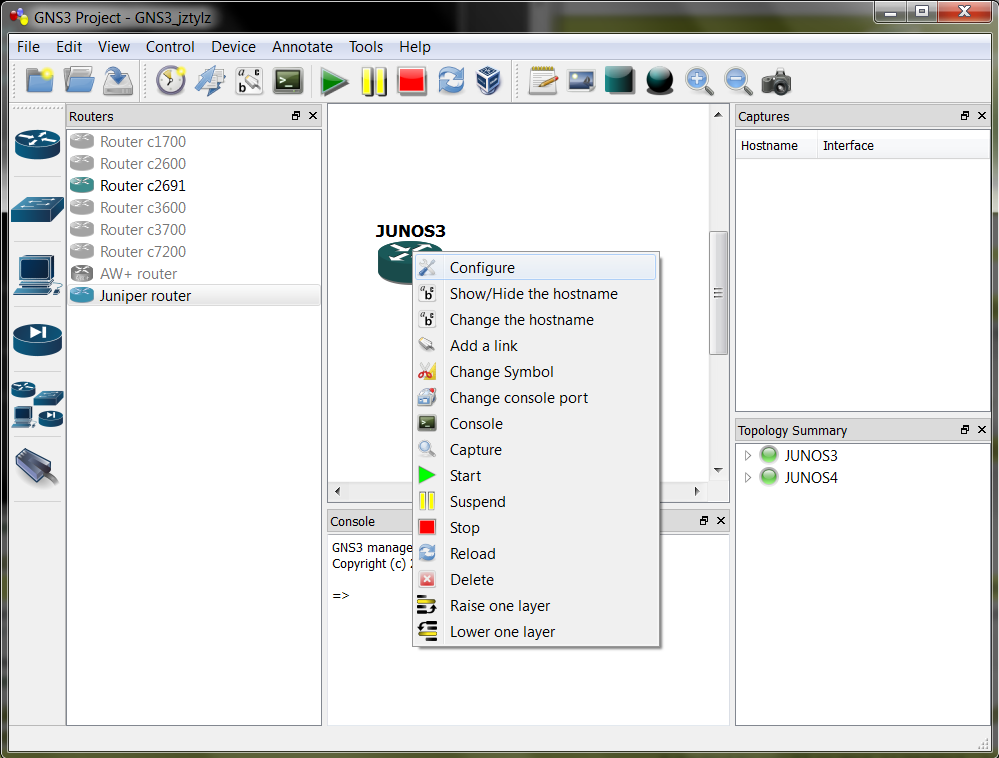
Task: Select AW+ router in Routers list
Action: tap(194, 274)
